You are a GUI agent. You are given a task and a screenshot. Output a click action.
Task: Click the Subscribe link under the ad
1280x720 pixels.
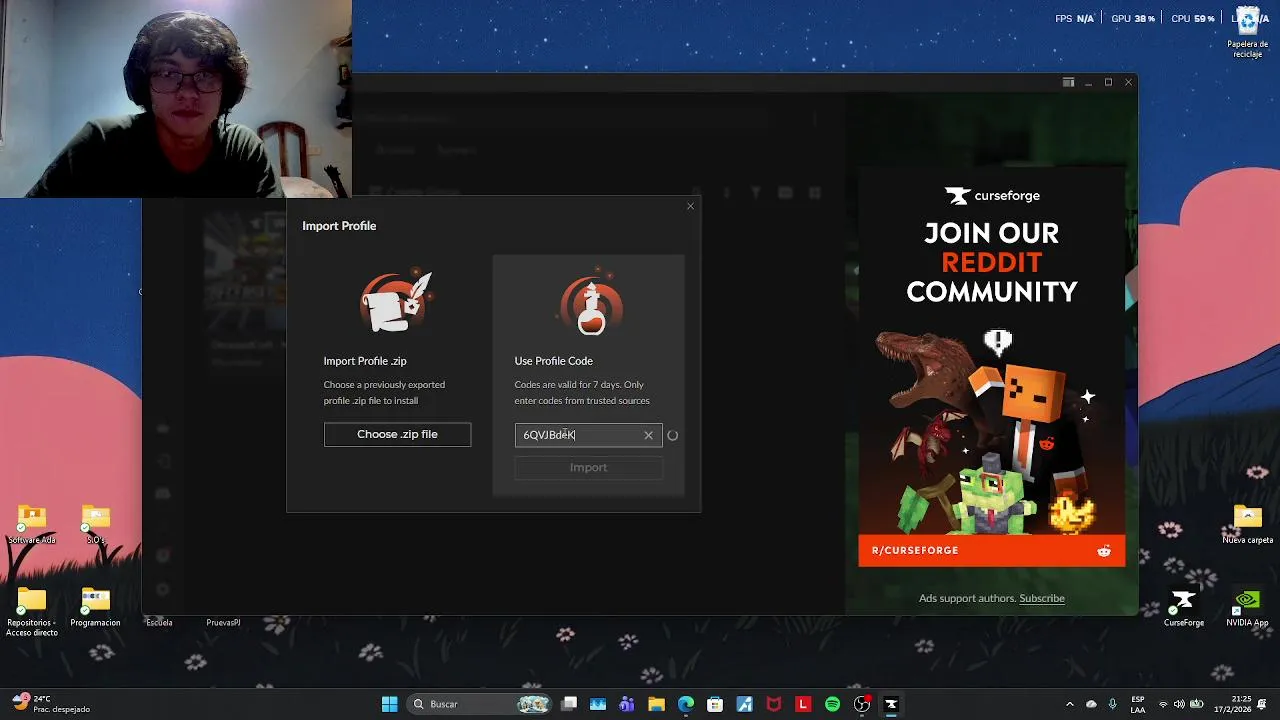[1042, 598]
